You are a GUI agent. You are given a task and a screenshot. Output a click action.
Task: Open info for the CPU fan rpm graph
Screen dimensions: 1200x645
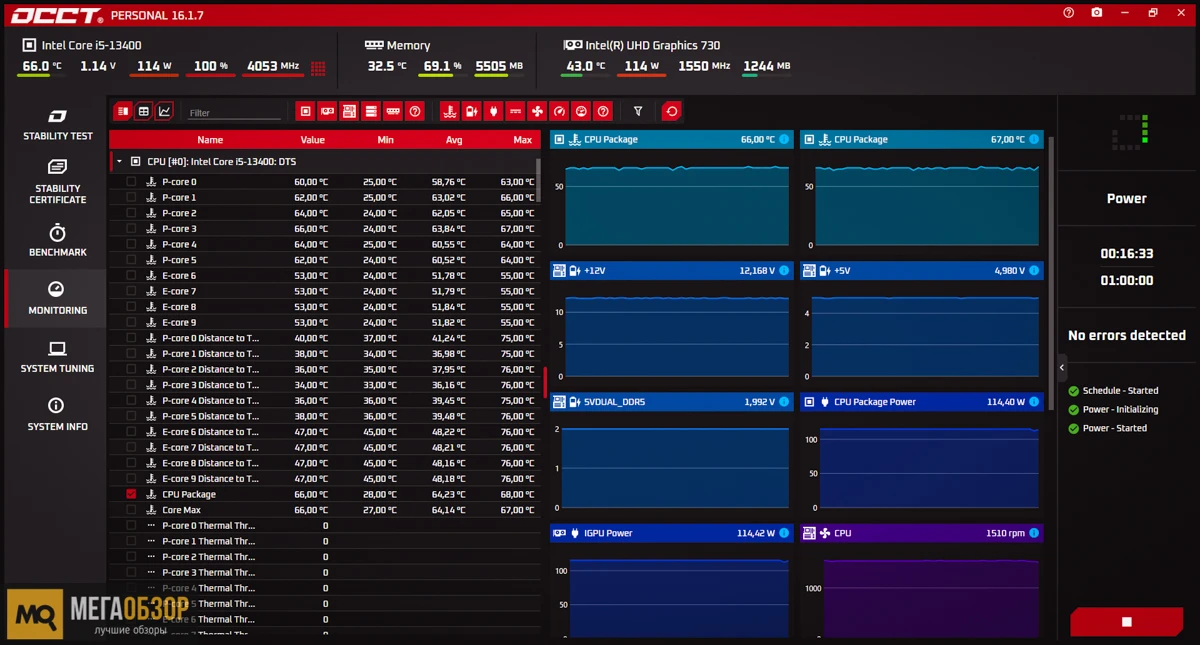tap(1033, 533)
